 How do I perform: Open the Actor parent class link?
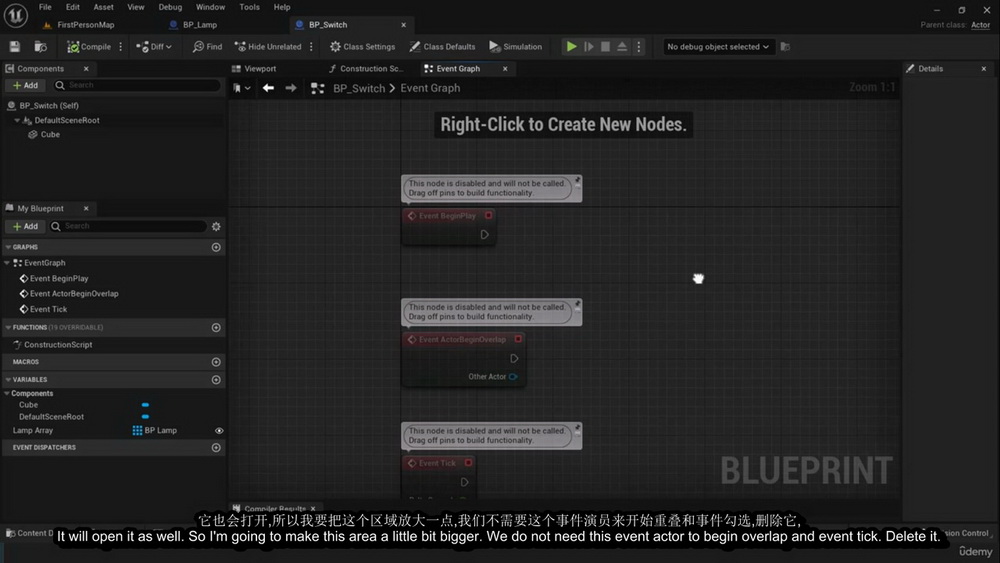pyautogui.click(x=980, y=25)
